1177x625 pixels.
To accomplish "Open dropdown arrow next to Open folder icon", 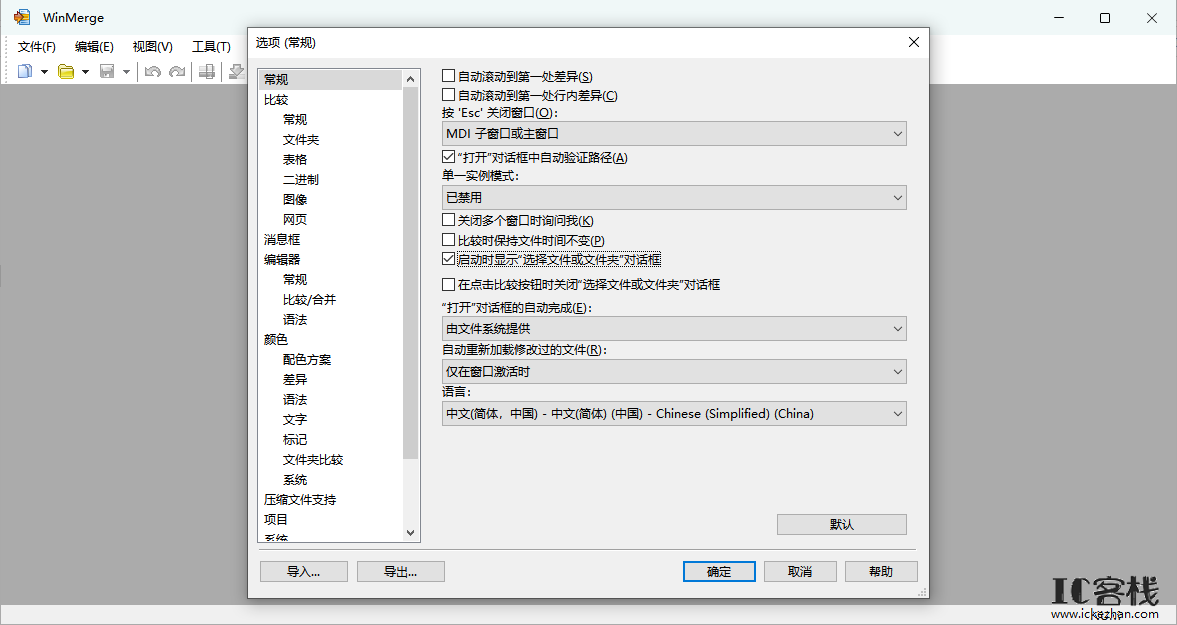I will pos(86,72).
